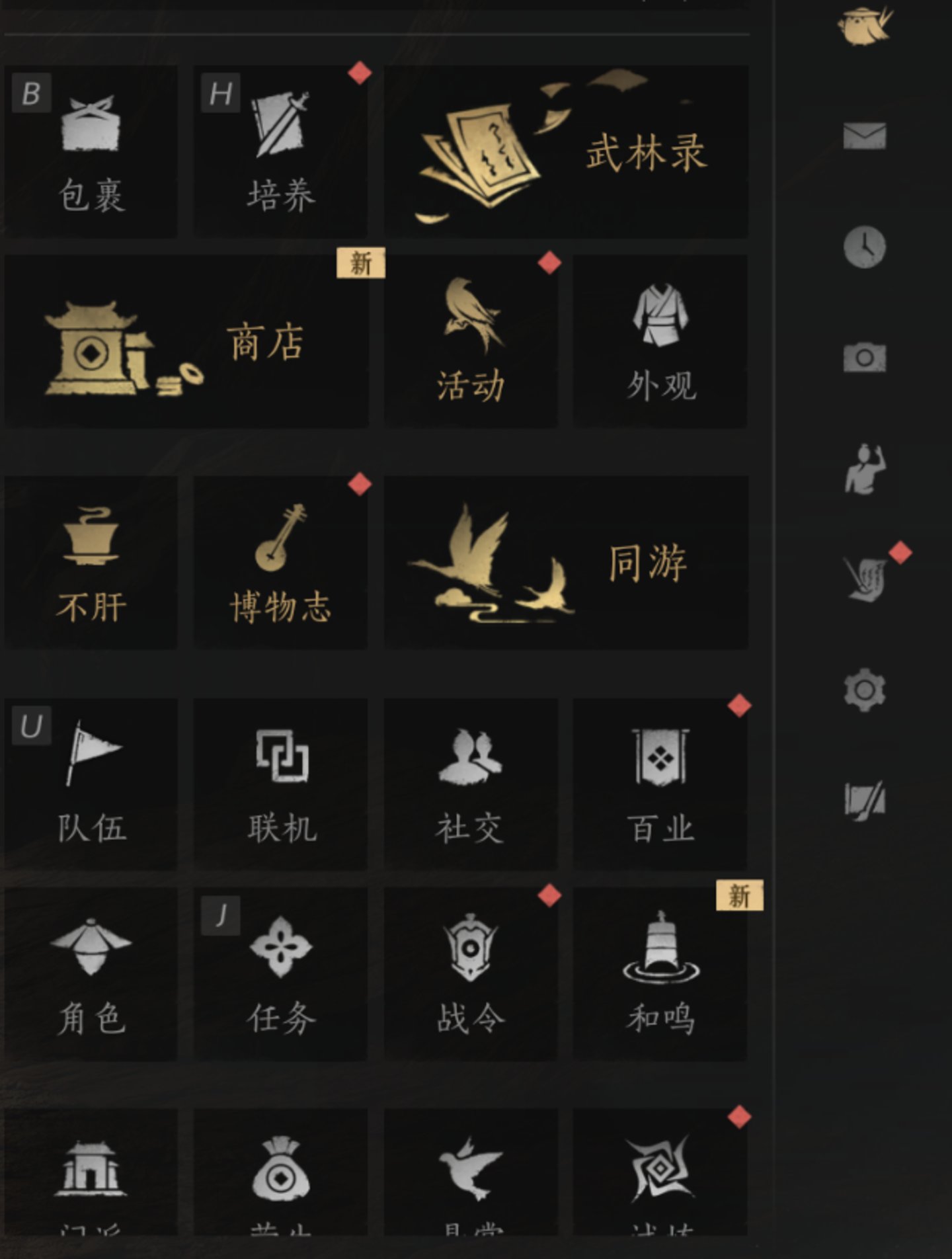952x1259 pixels.
Task: Open the 角色 character hat icon
Action: [x=91, y=974]
